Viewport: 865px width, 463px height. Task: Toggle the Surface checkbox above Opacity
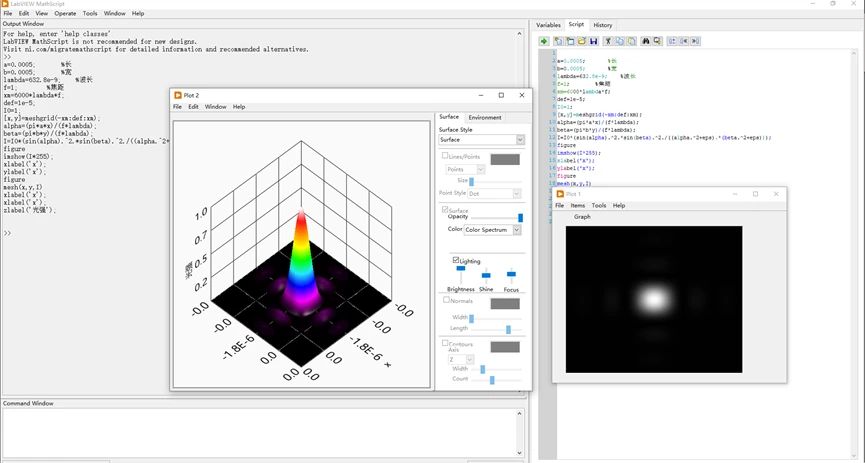[446, 210]
